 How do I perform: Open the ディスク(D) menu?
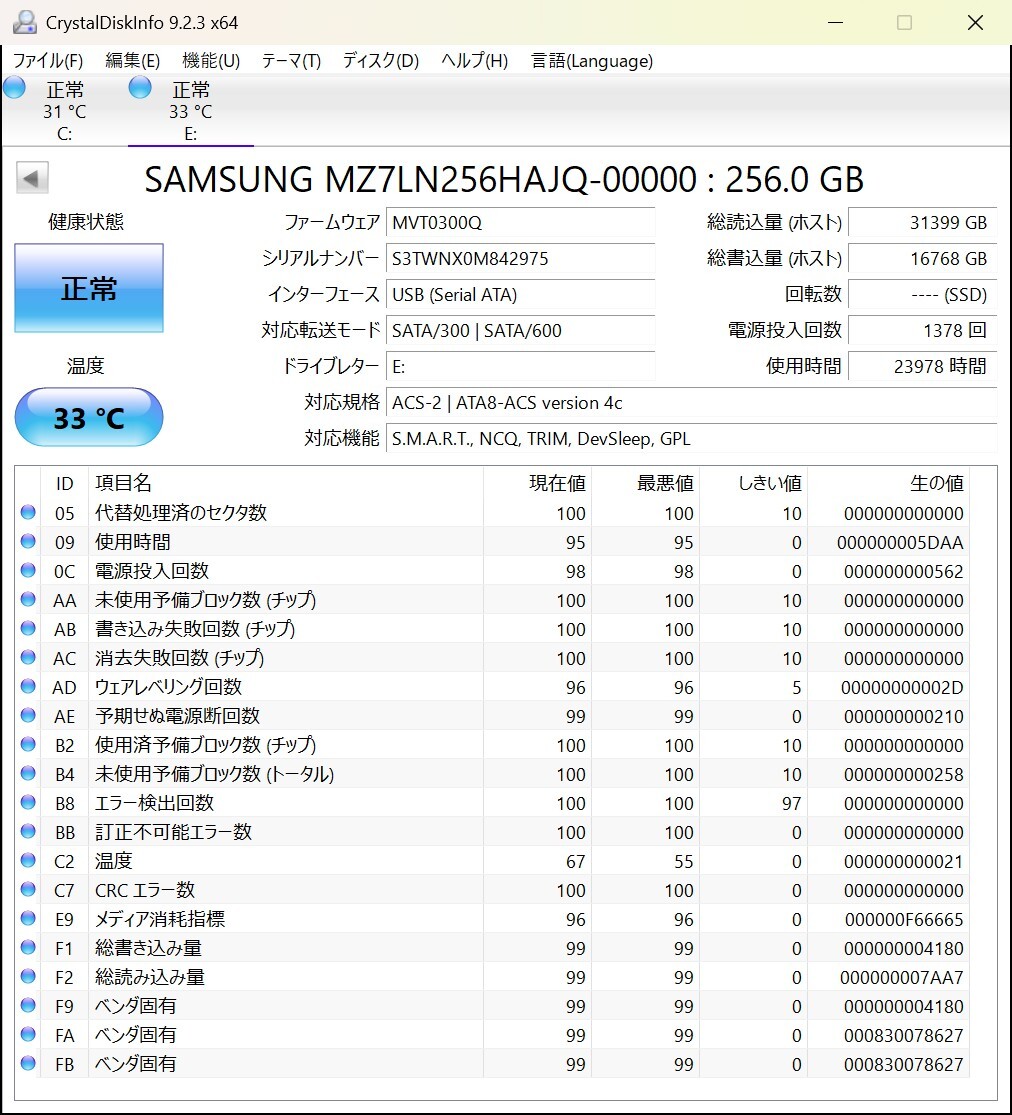(x=380, y=61)
